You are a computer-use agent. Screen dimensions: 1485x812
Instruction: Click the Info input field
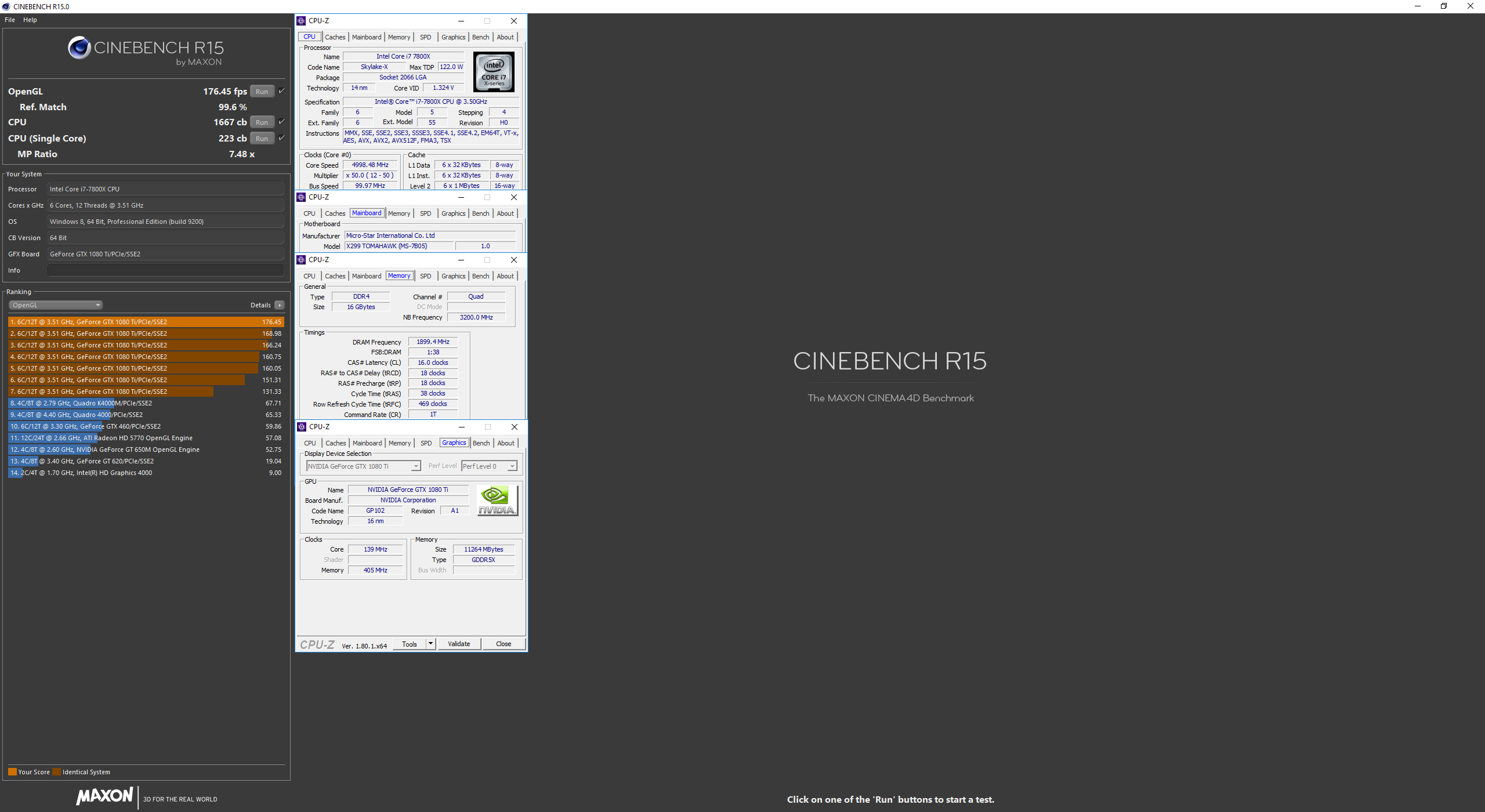tap(165, 270)
